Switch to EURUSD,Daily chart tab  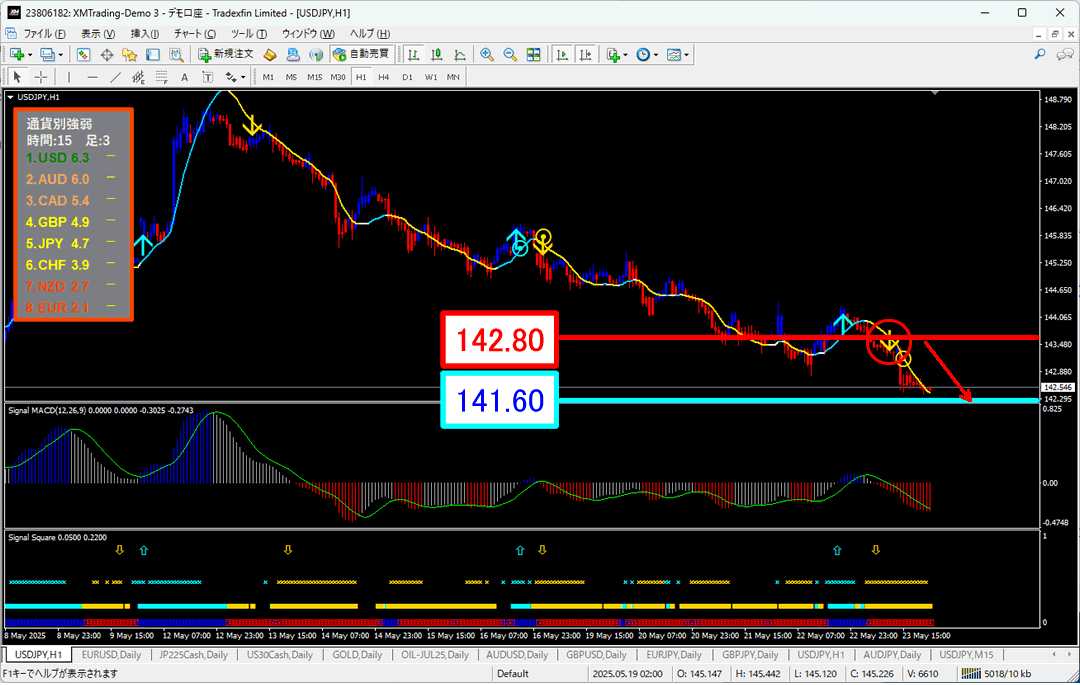111,655
